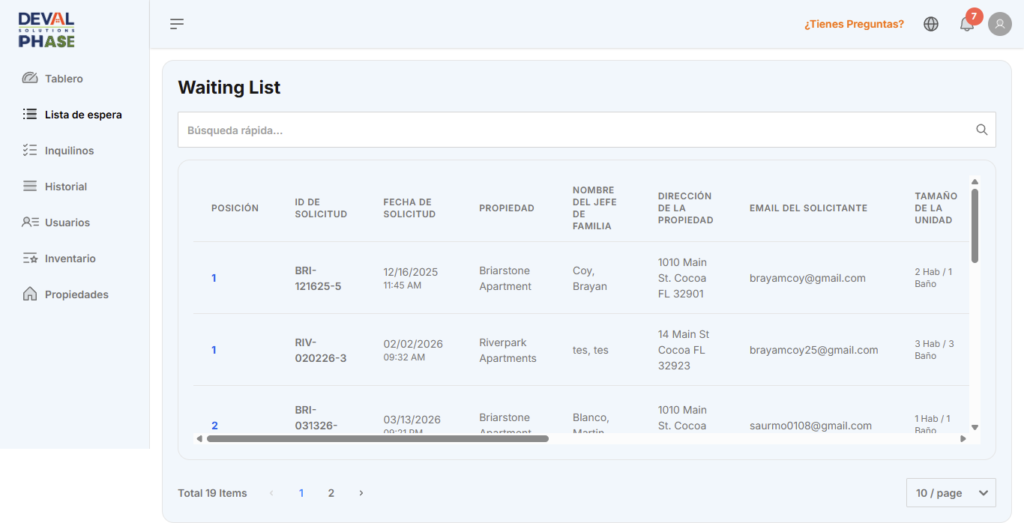Open position link for BRI-121625-5 row
Screen dimensions: 1024x523
coord(214,278)
